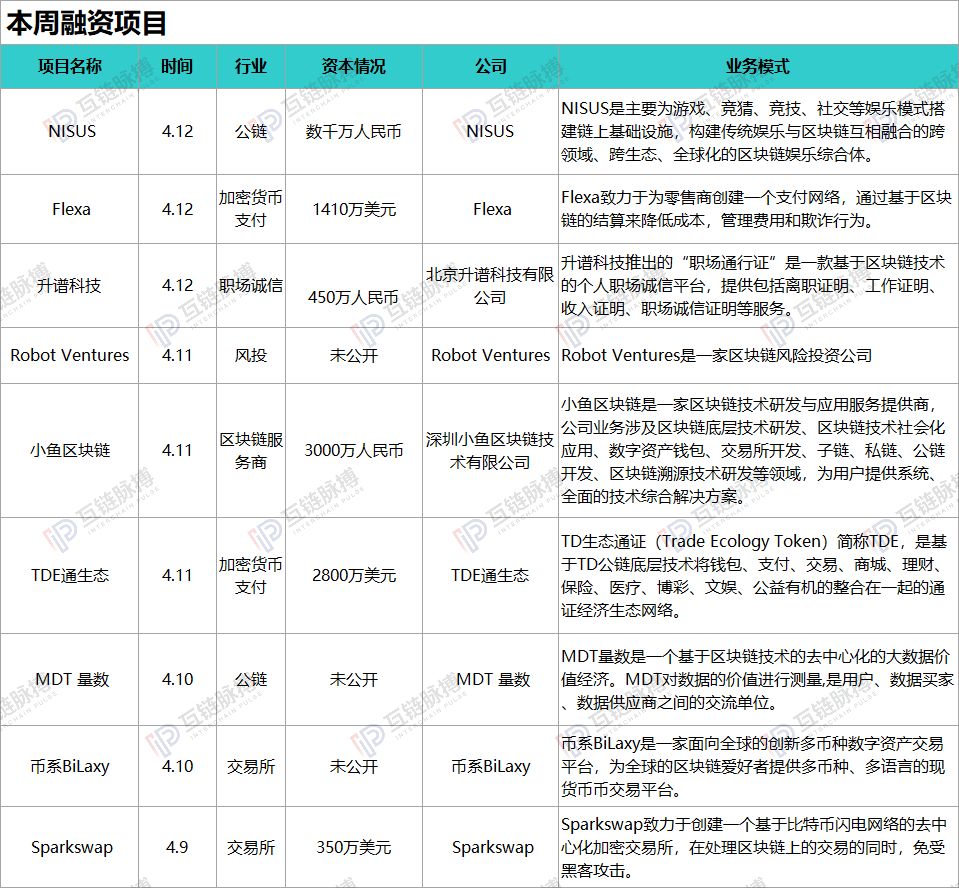This screenshot has height=888, width=959.
Task: Select "交易所" in the Sparkswap row
Action: (x=251, y=848)
